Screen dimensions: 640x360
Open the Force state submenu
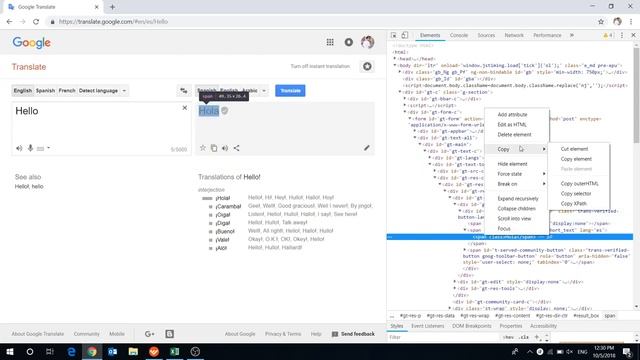coord(517,174)
